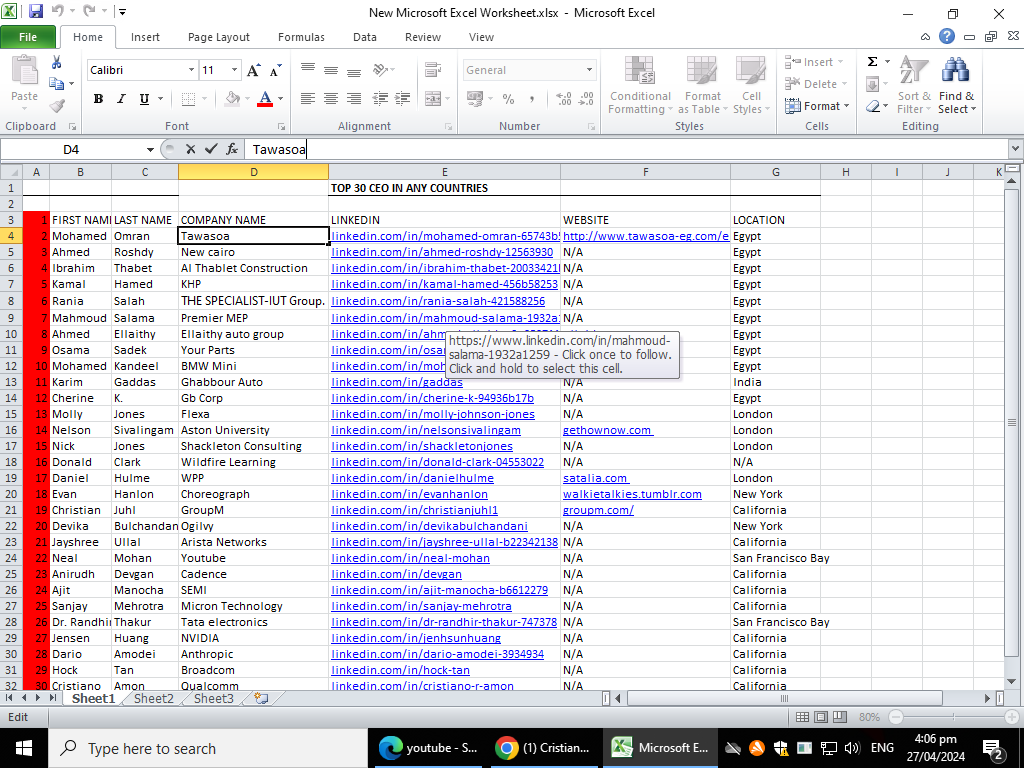Select cell containing Anthropic

(253, 654)
